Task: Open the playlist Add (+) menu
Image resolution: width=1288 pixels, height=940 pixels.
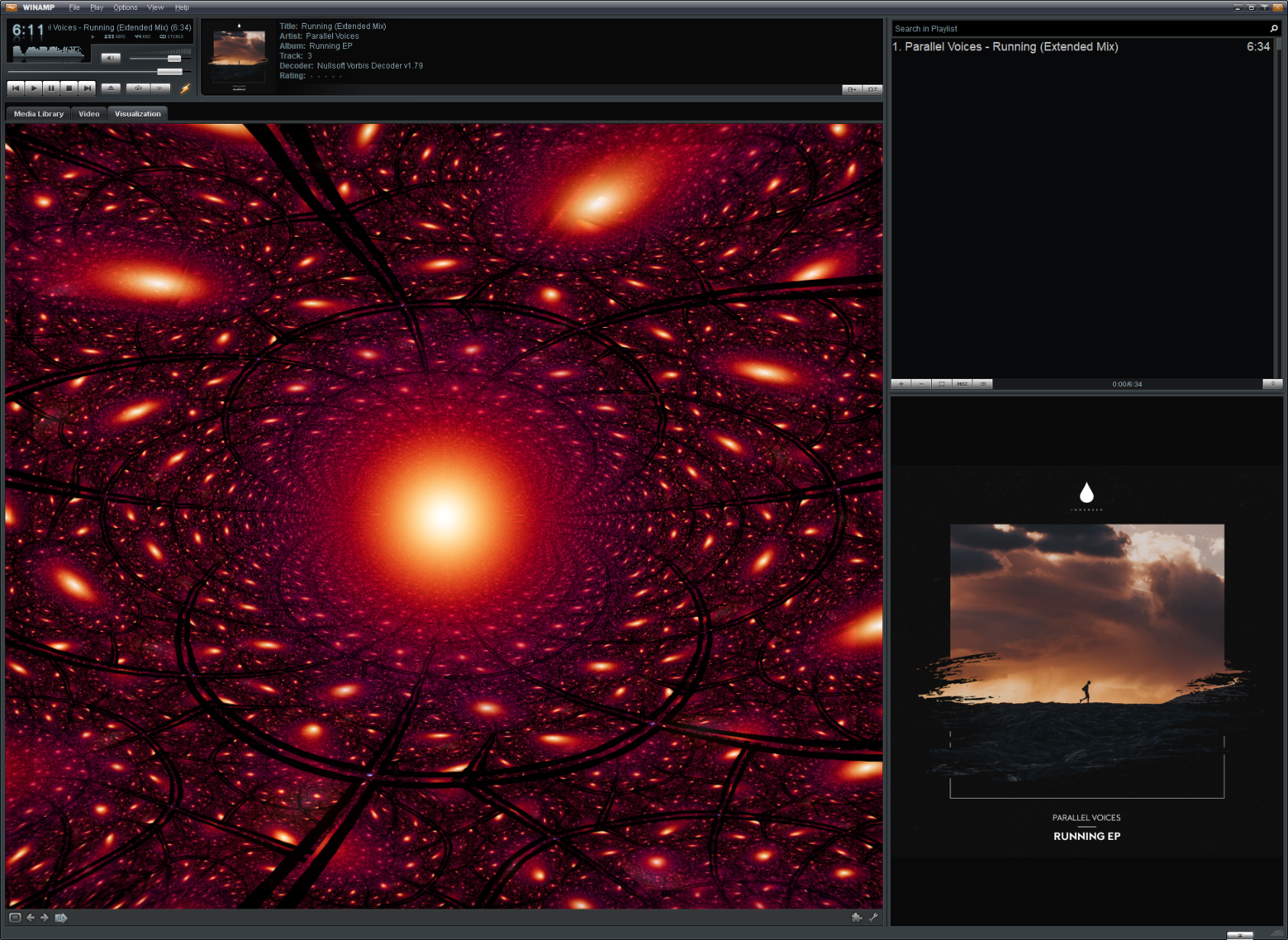Action: tap(901, 384)
